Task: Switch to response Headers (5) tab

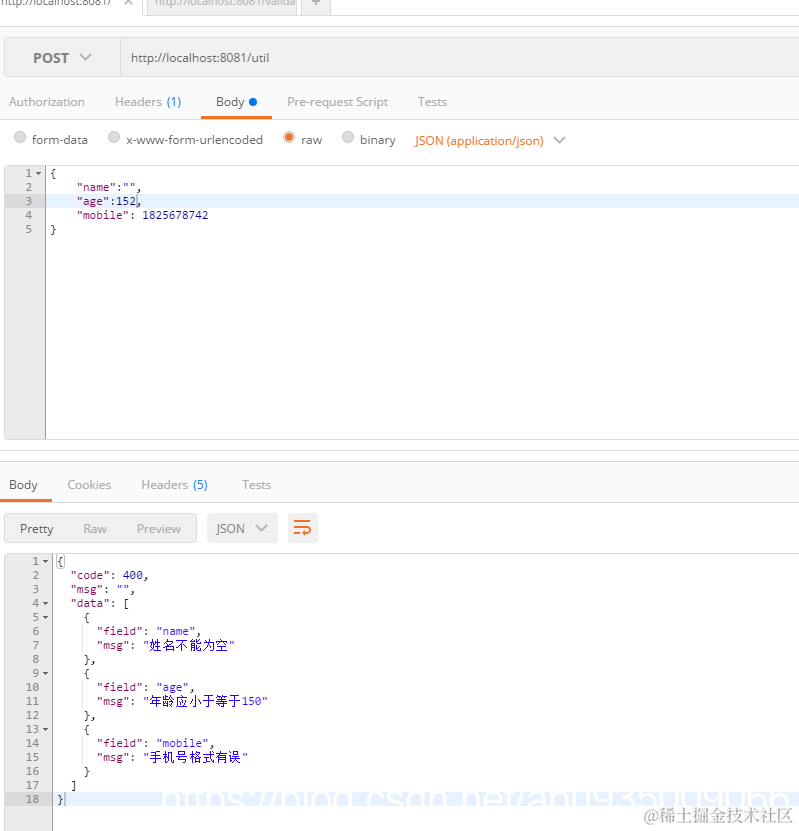Action: 174,485
